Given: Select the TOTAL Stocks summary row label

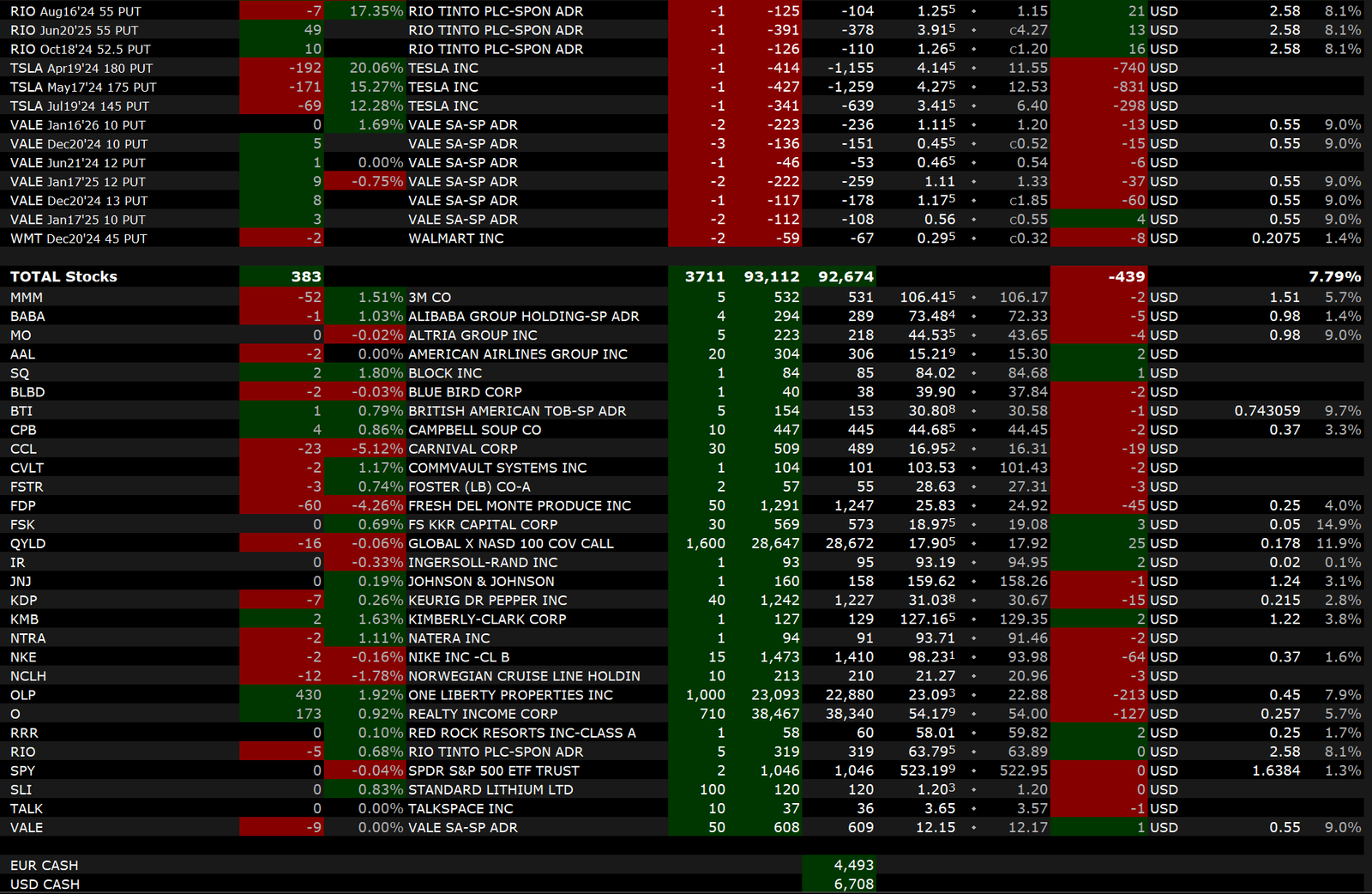Looking at the screenshot, I should [x=63, y=277].
